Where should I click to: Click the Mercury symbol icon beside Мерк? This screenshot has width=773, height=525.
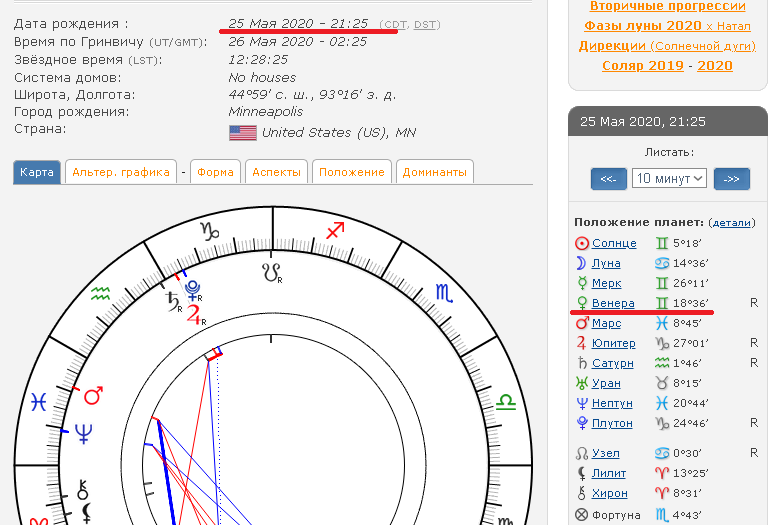coord(582,283)
